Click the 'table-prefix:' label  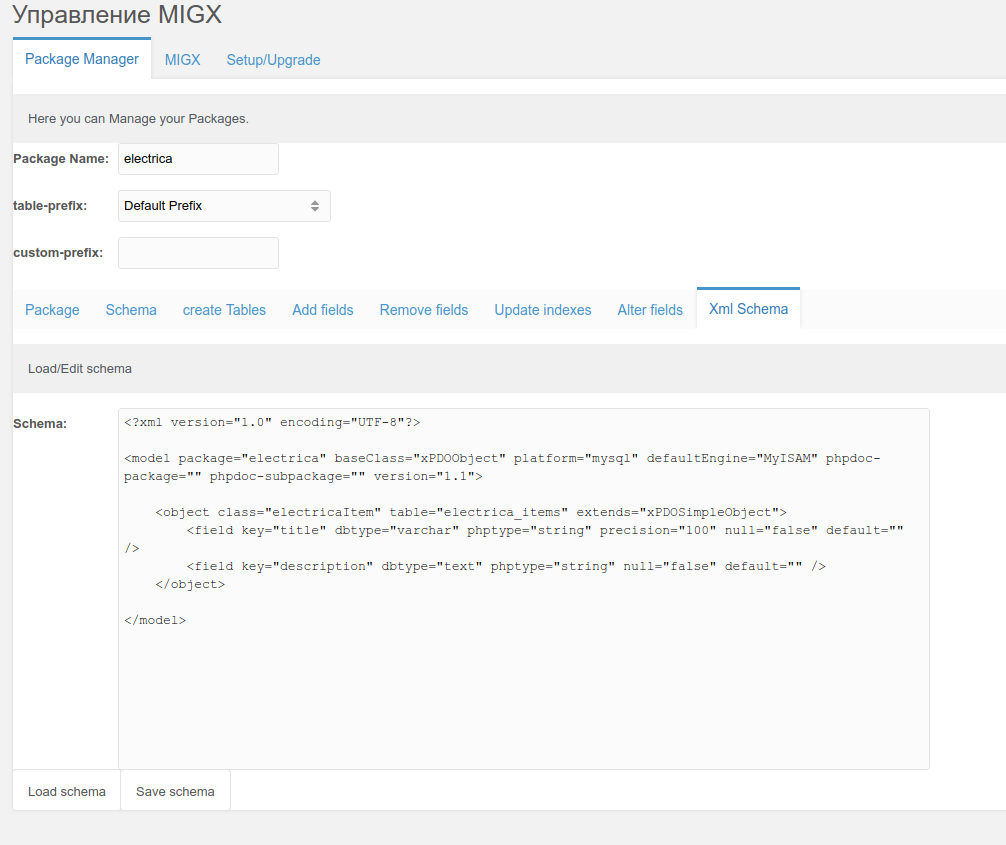coord(50,206)
